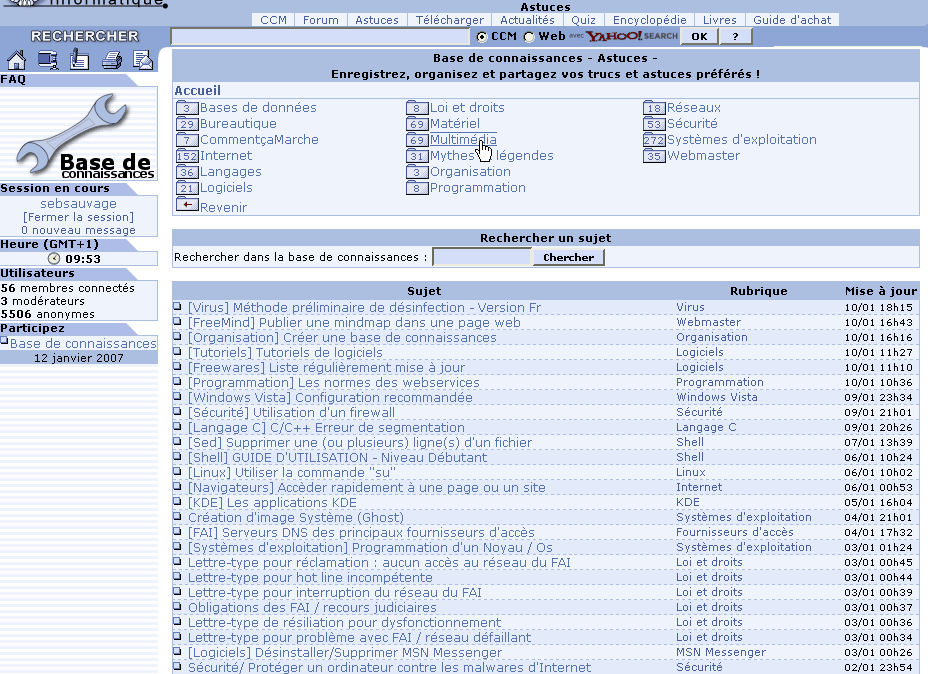Click the folder icon numbered 53 beside Sécurité
Screen dimensions: 928x674
click(x=654, y=123)
